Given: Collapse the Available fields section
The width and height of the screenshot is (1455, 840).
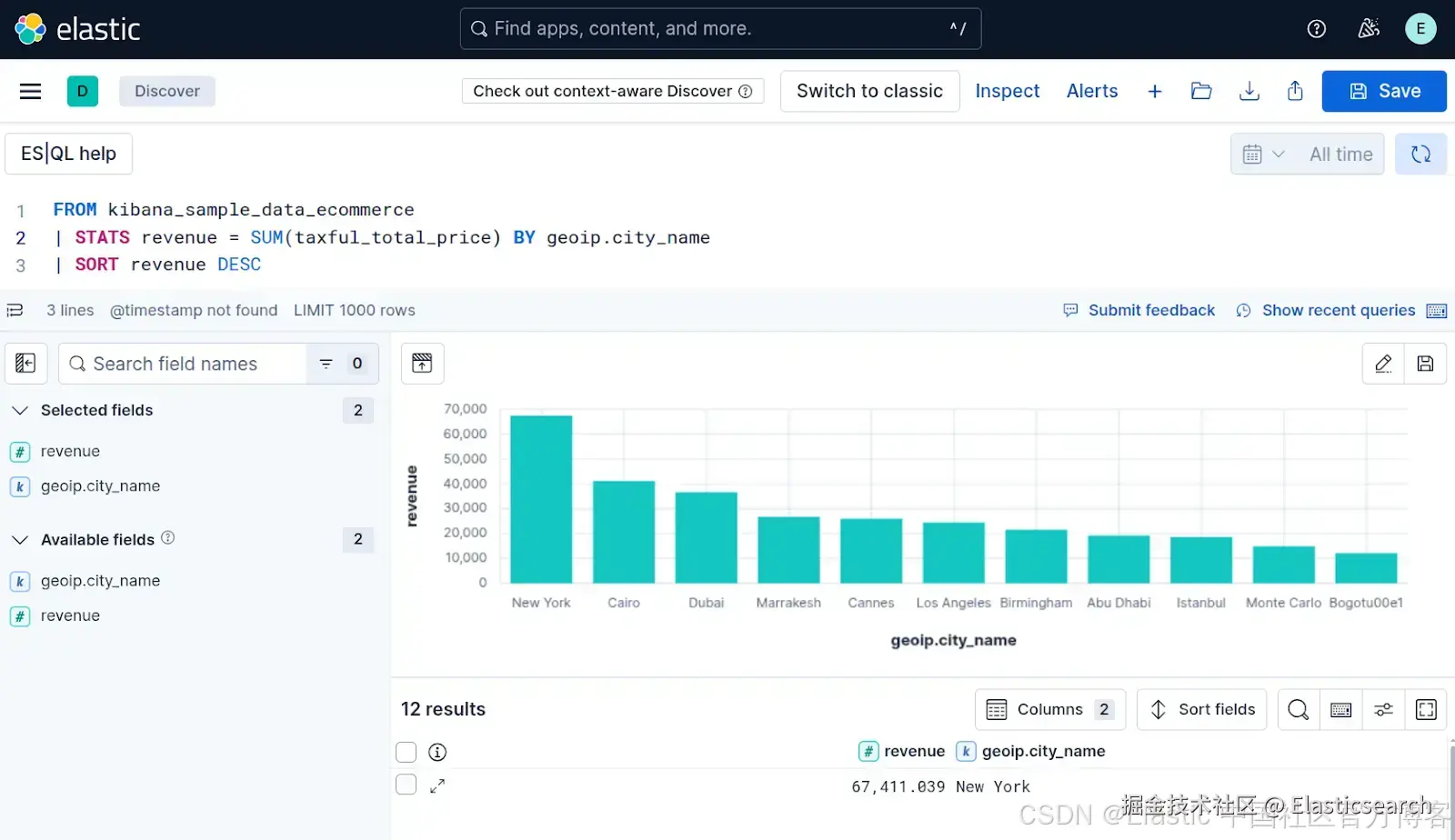Looking at the screenshot, I should pos(20,540).
